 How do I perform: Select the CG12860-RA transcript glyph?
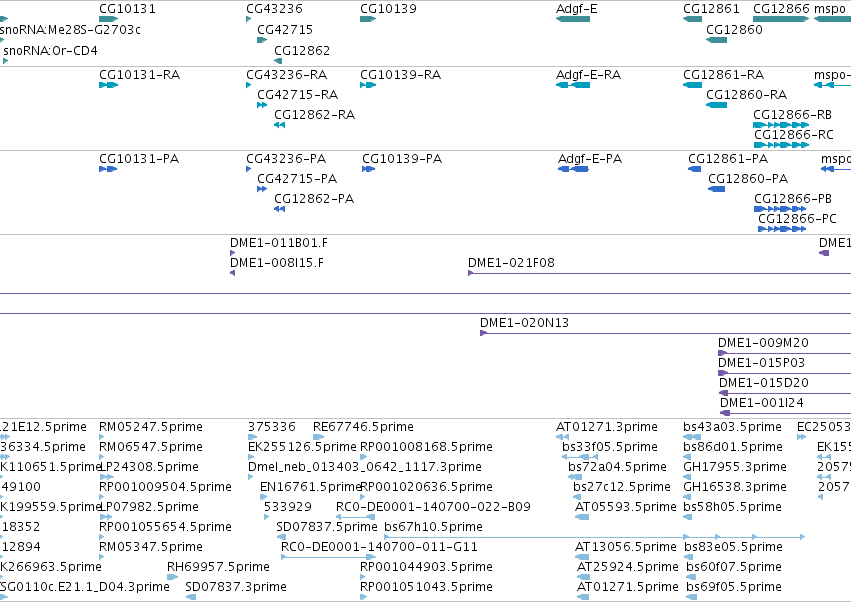716,105
